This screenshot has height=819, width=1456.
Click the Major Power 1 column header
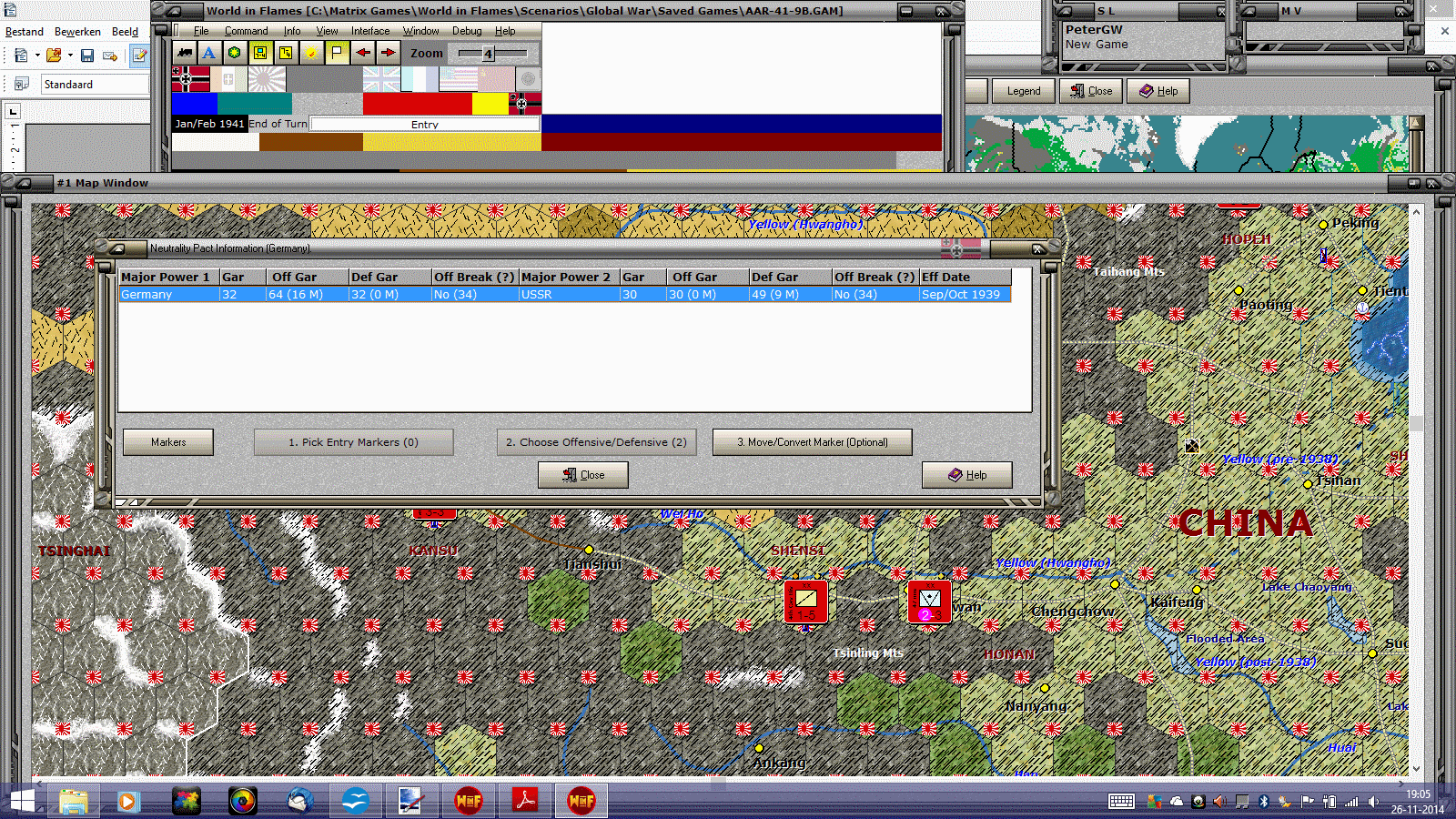168,277
